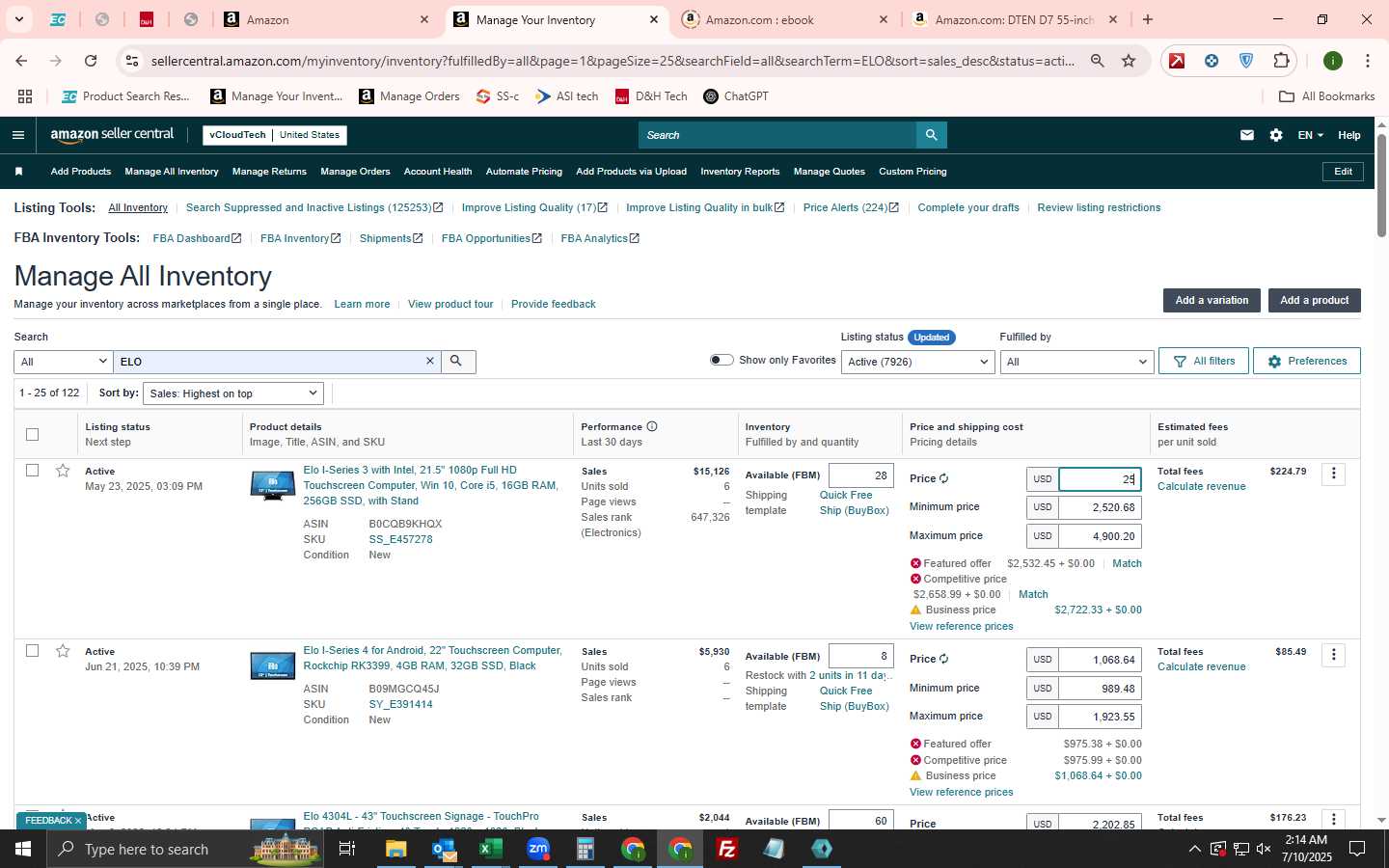
Task: Open the Inventory Reports menu item
Action: [x=740, y=172]
